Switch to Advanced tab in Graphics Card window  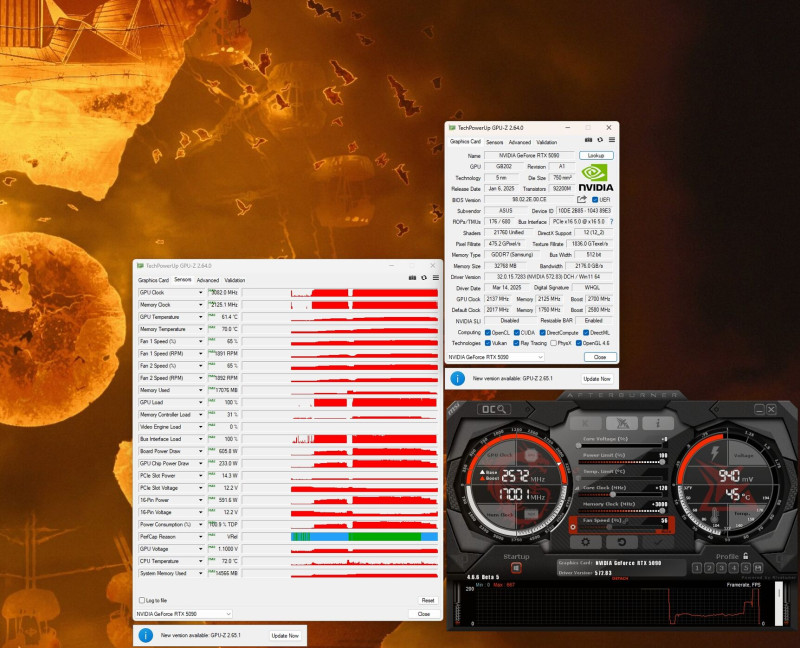click(519, 142)
